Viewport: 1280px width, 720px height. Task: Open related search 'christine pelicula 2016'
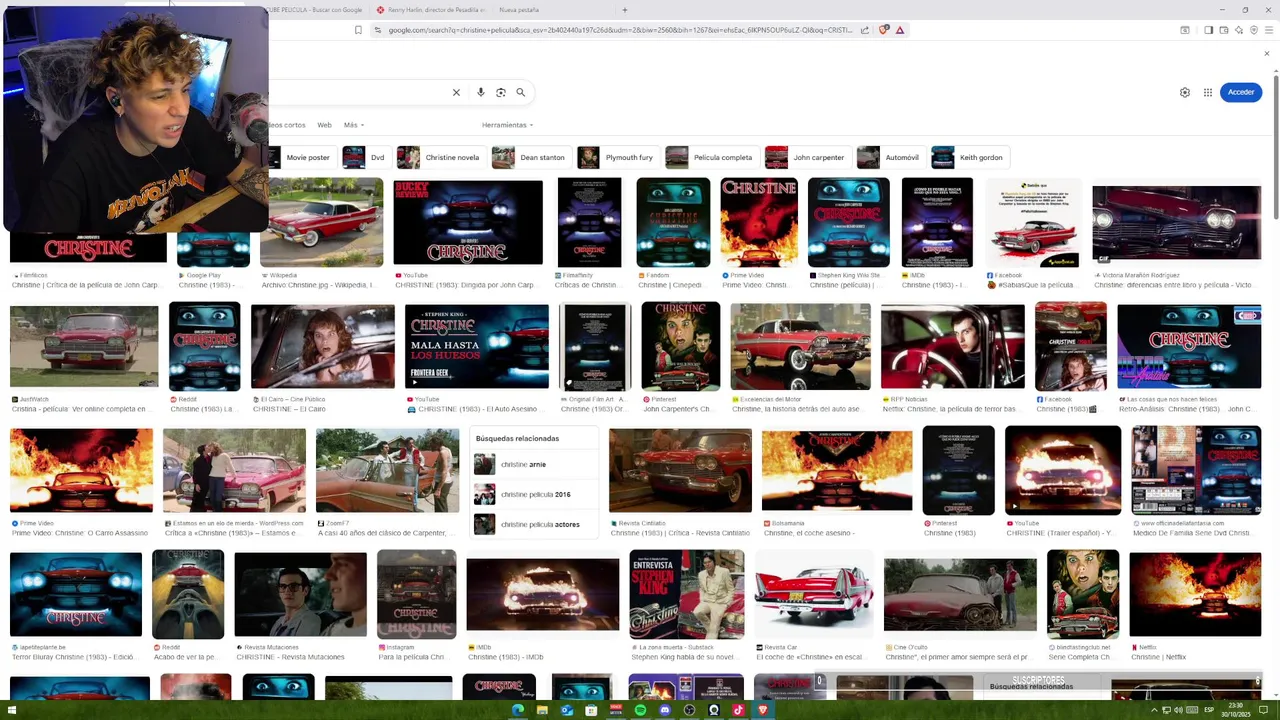(x=534, y=494)
